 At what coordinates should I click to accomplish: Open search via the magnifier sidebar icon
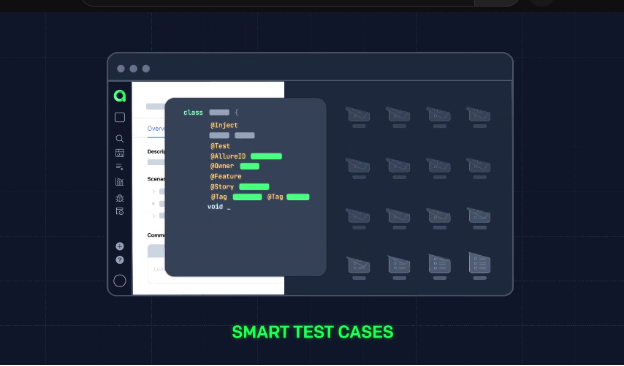click(x=119, y=138)
